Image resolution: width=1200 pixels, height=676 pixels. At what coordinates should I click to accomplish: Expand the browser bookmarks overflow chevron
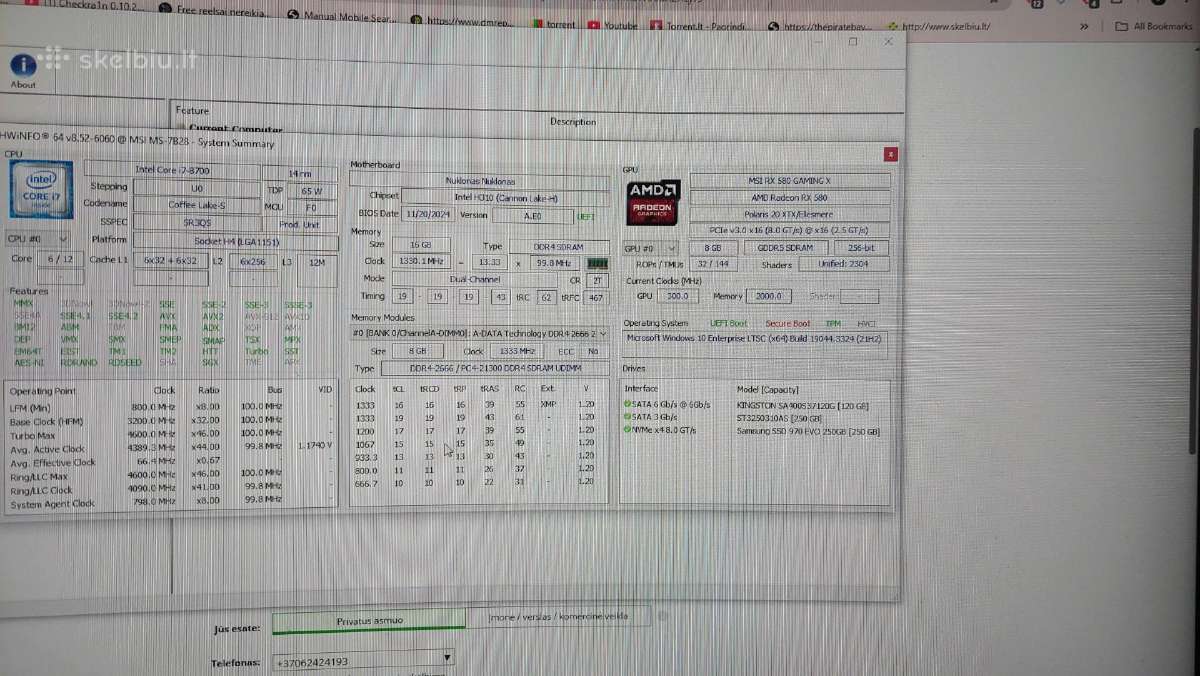[x=1084, y=26]
